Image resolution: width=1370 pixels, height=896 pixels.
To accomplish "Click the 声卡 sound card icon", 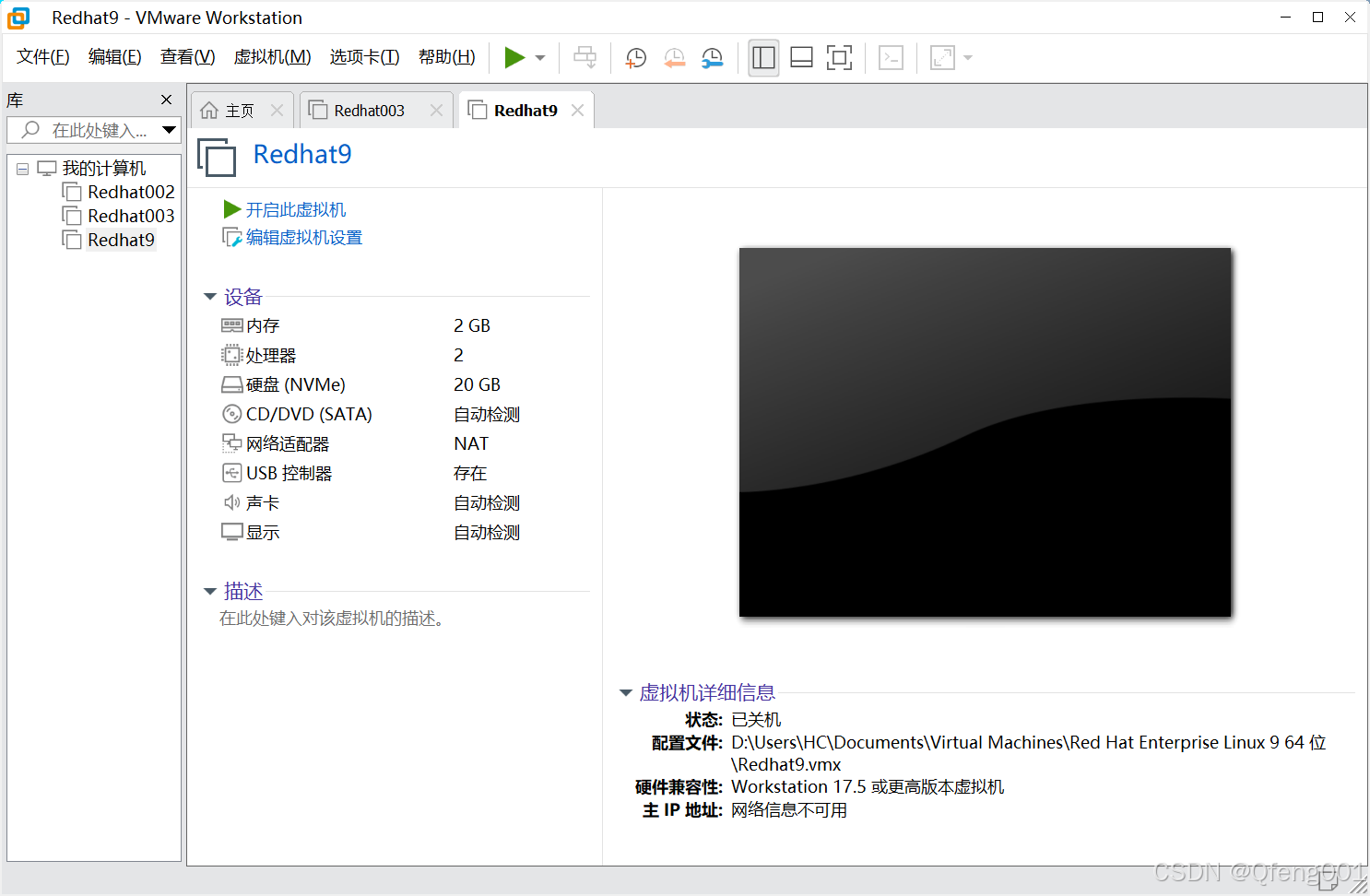I will click(x=231, y=502).
